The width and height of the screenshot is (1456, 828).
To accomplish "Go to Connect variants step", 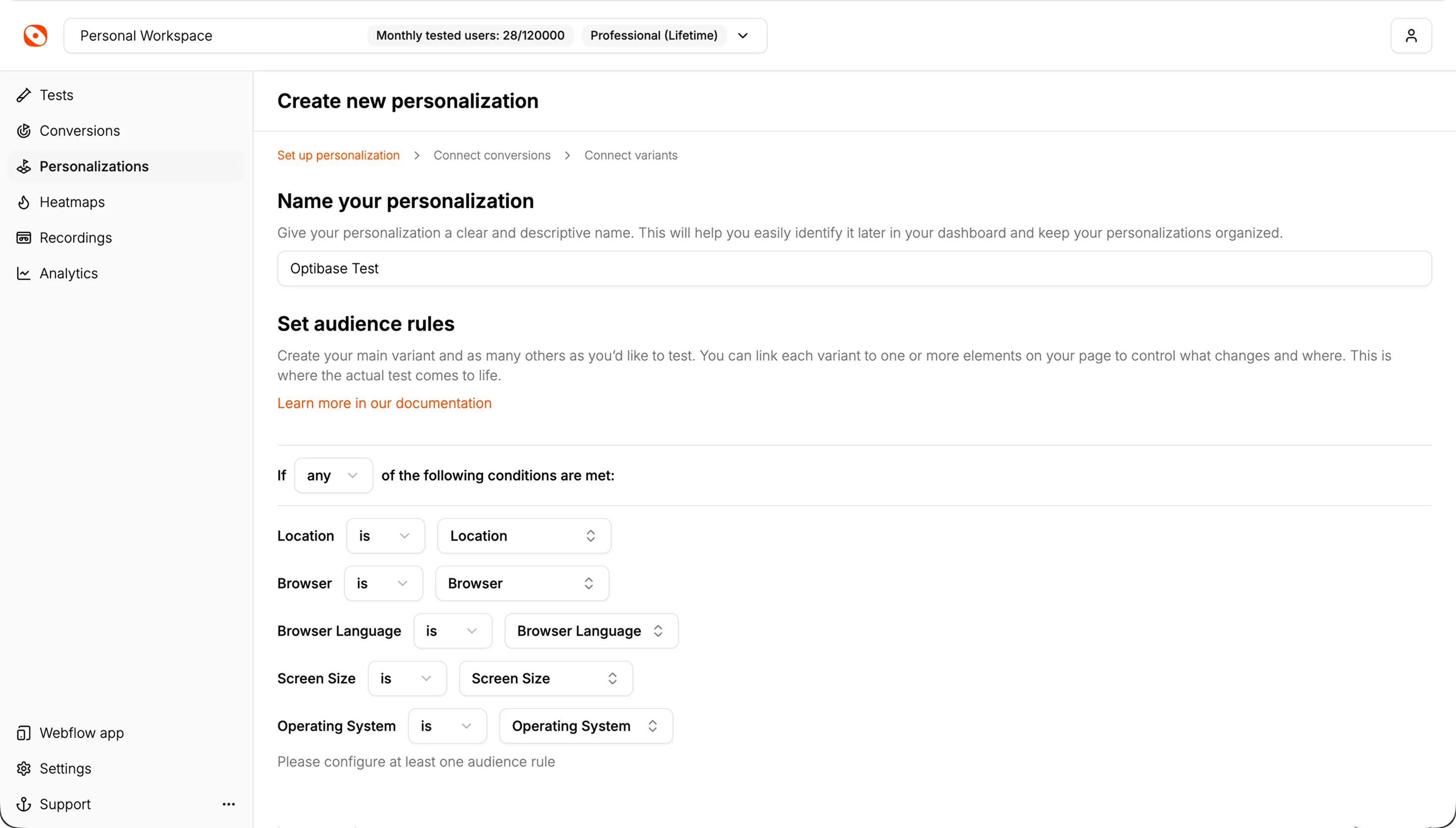I will 630,155.
